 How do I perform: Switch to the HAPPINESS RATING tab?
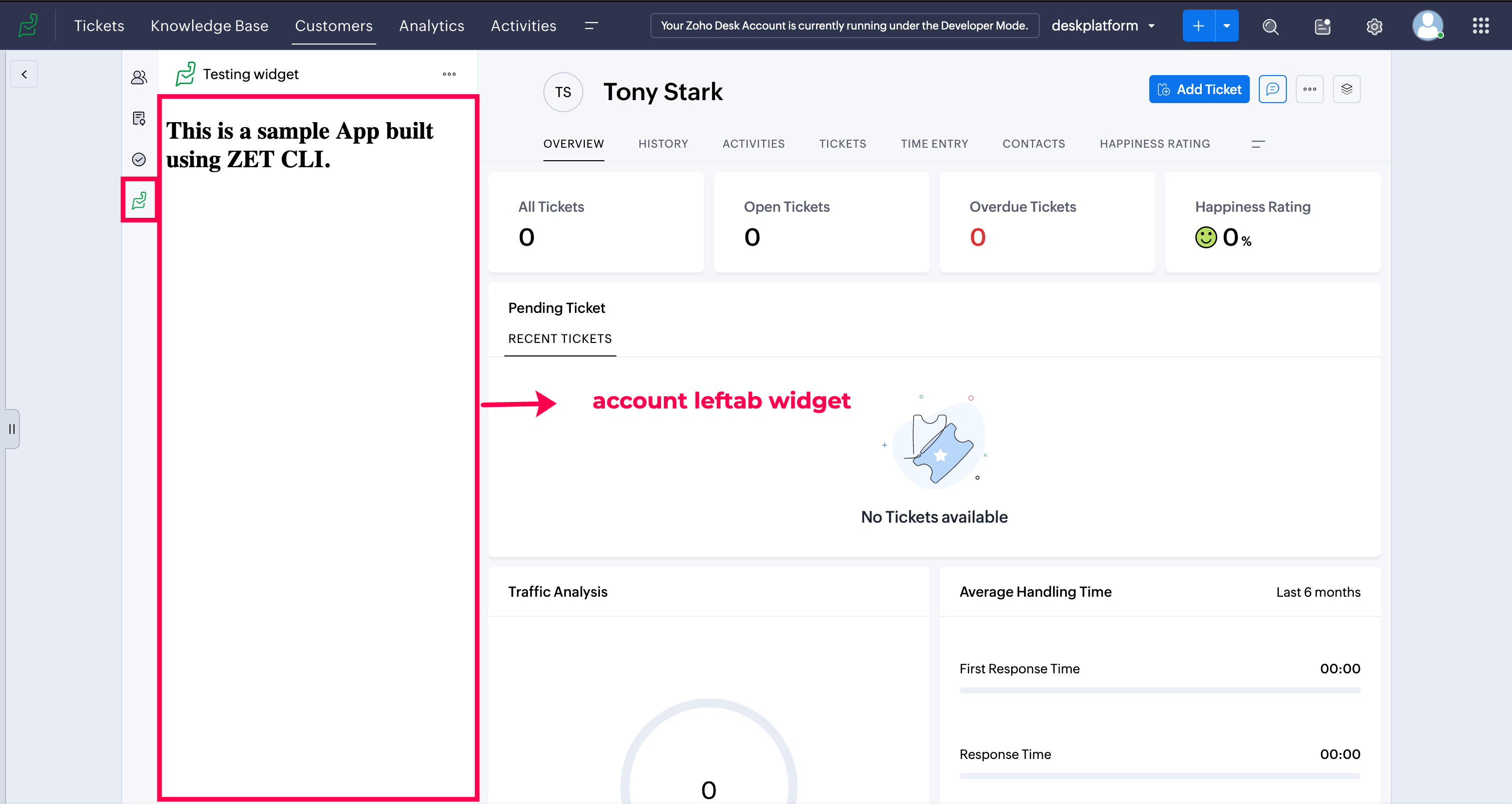[1155, 144]
